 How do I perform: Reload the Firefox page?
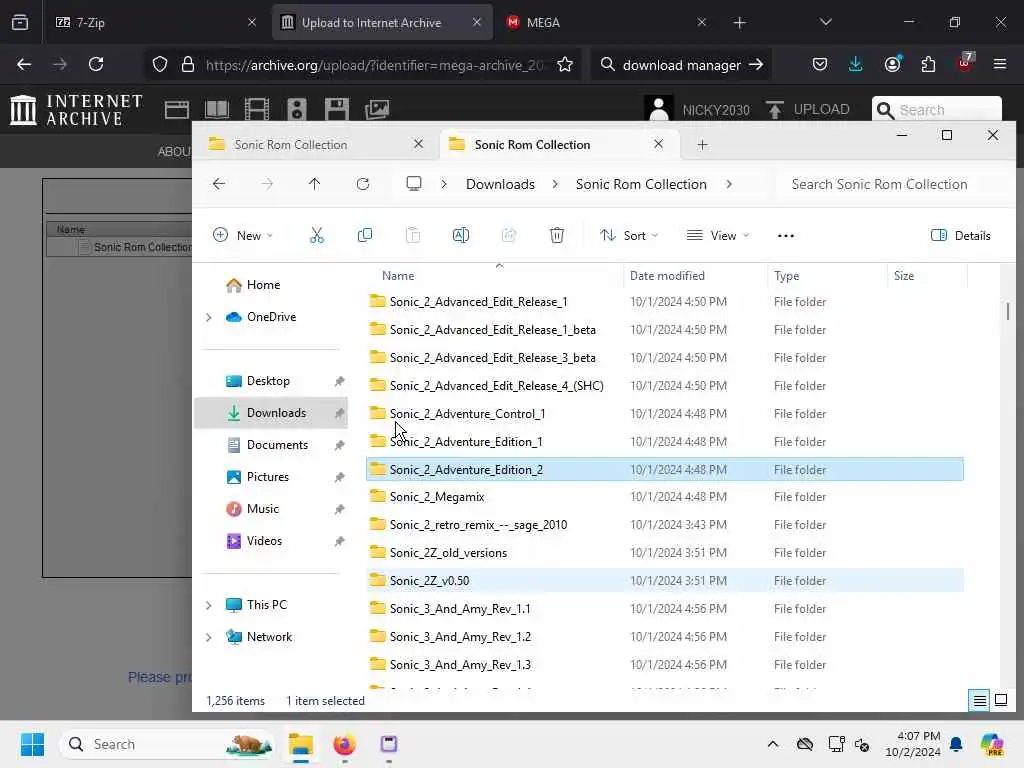(96, 64)
